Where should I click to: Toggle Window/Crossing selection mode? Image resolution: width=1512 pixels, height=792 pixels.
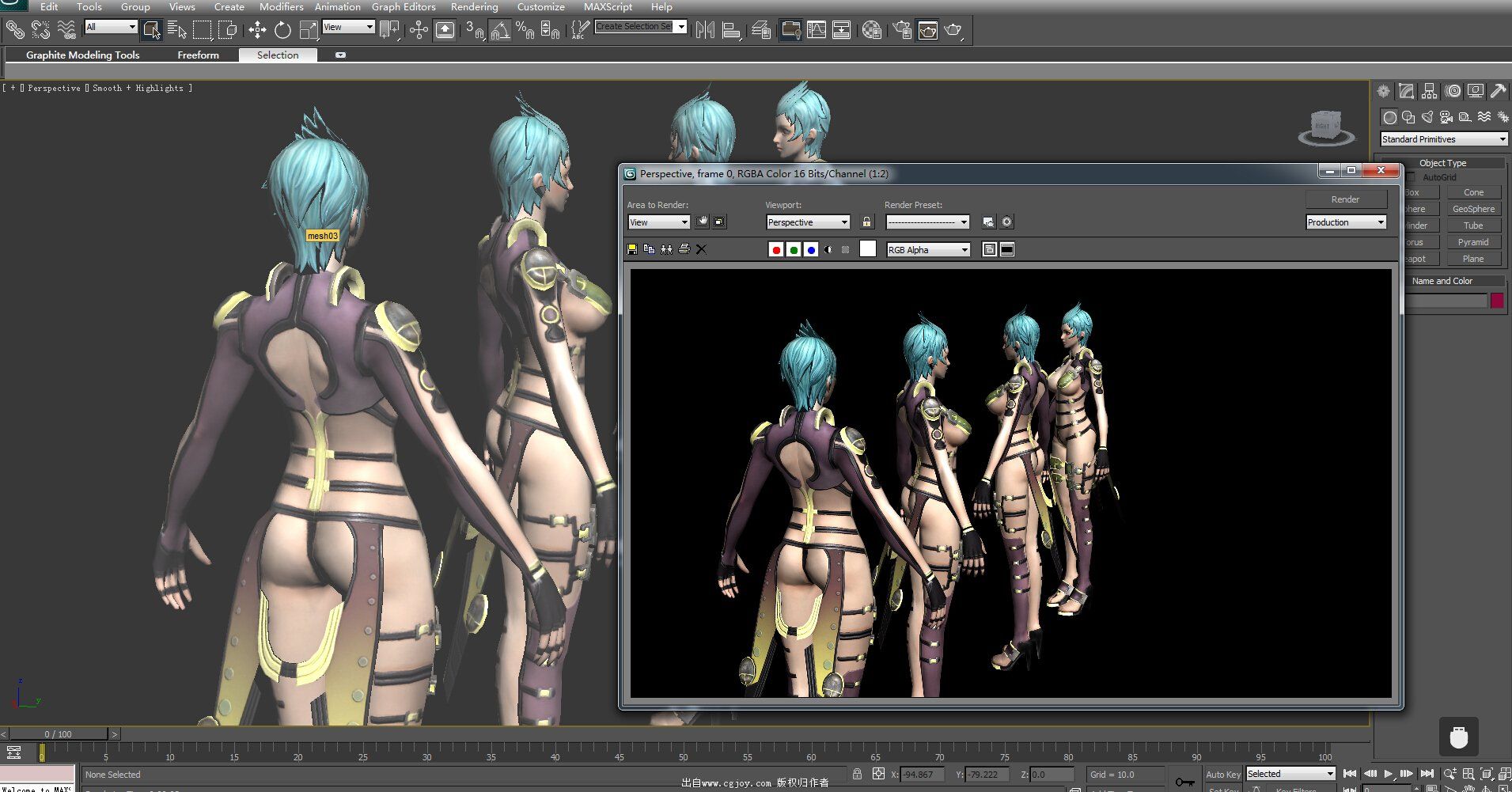coord(228,30)
